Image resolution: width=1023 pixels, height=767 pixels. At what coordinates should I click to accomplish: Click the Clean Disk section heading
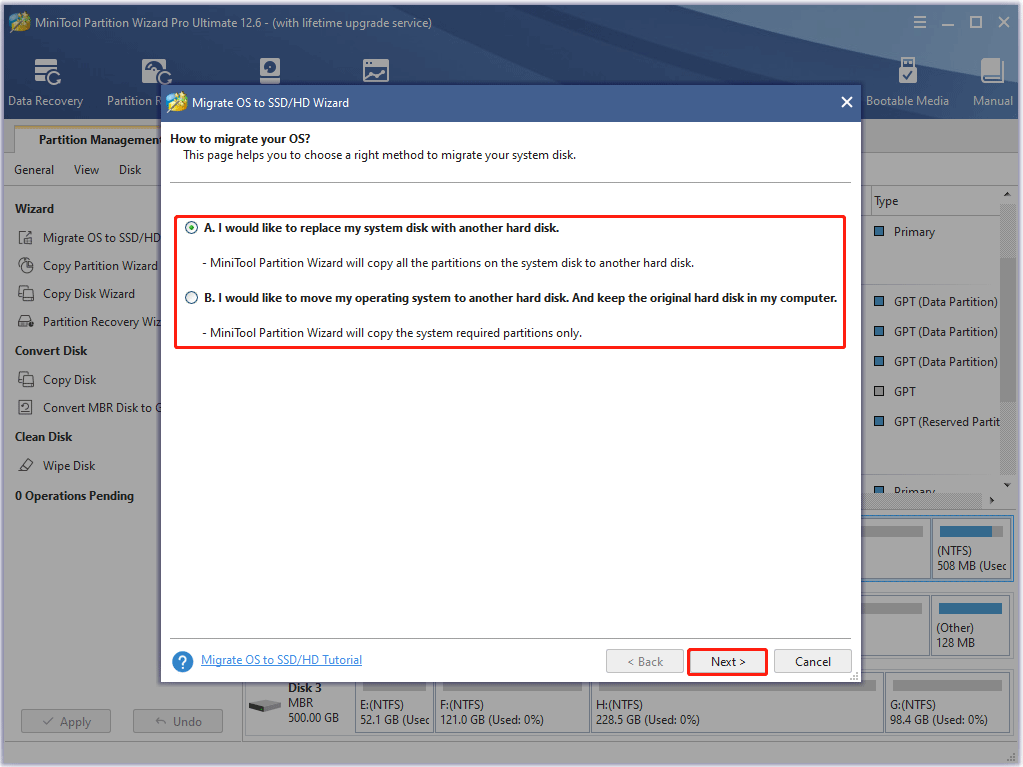44,436
